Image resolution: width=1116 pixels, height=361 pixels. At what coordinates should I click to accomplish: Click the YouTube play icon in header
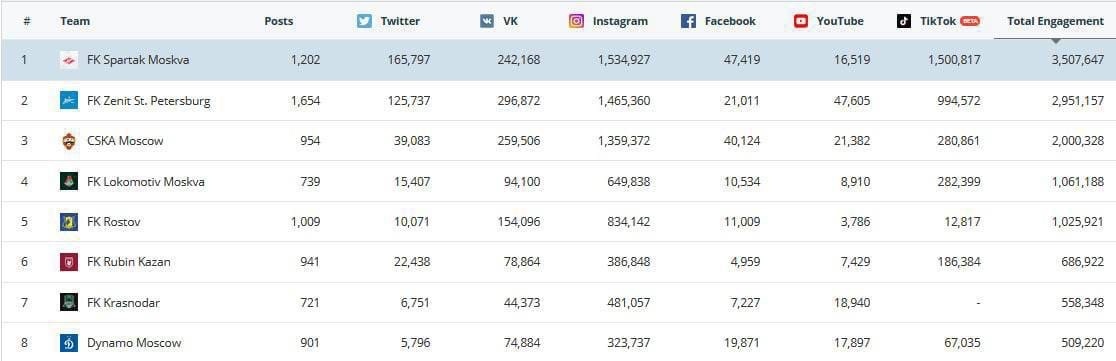[801, 21]
